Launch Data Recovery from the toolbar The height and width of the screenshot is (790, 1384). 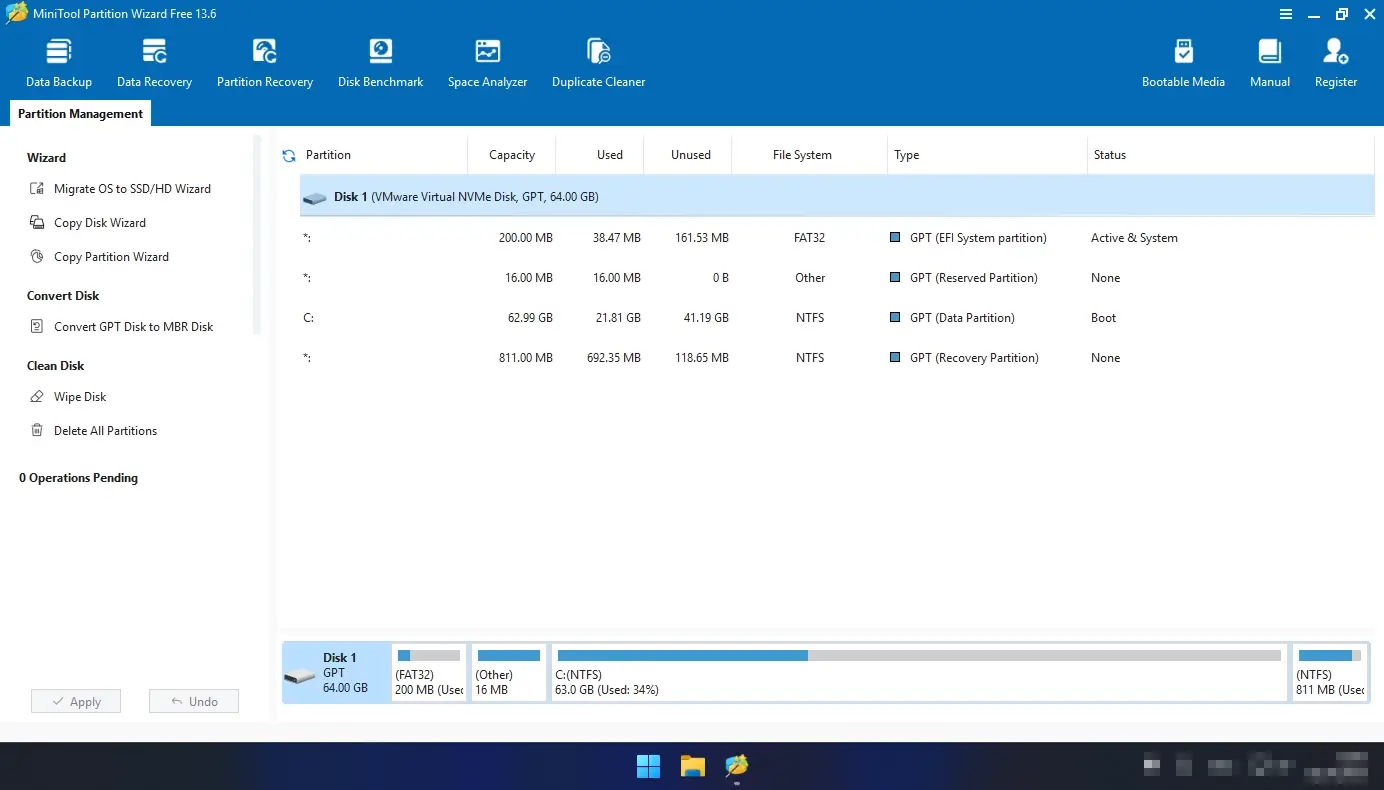pos(154,63)
